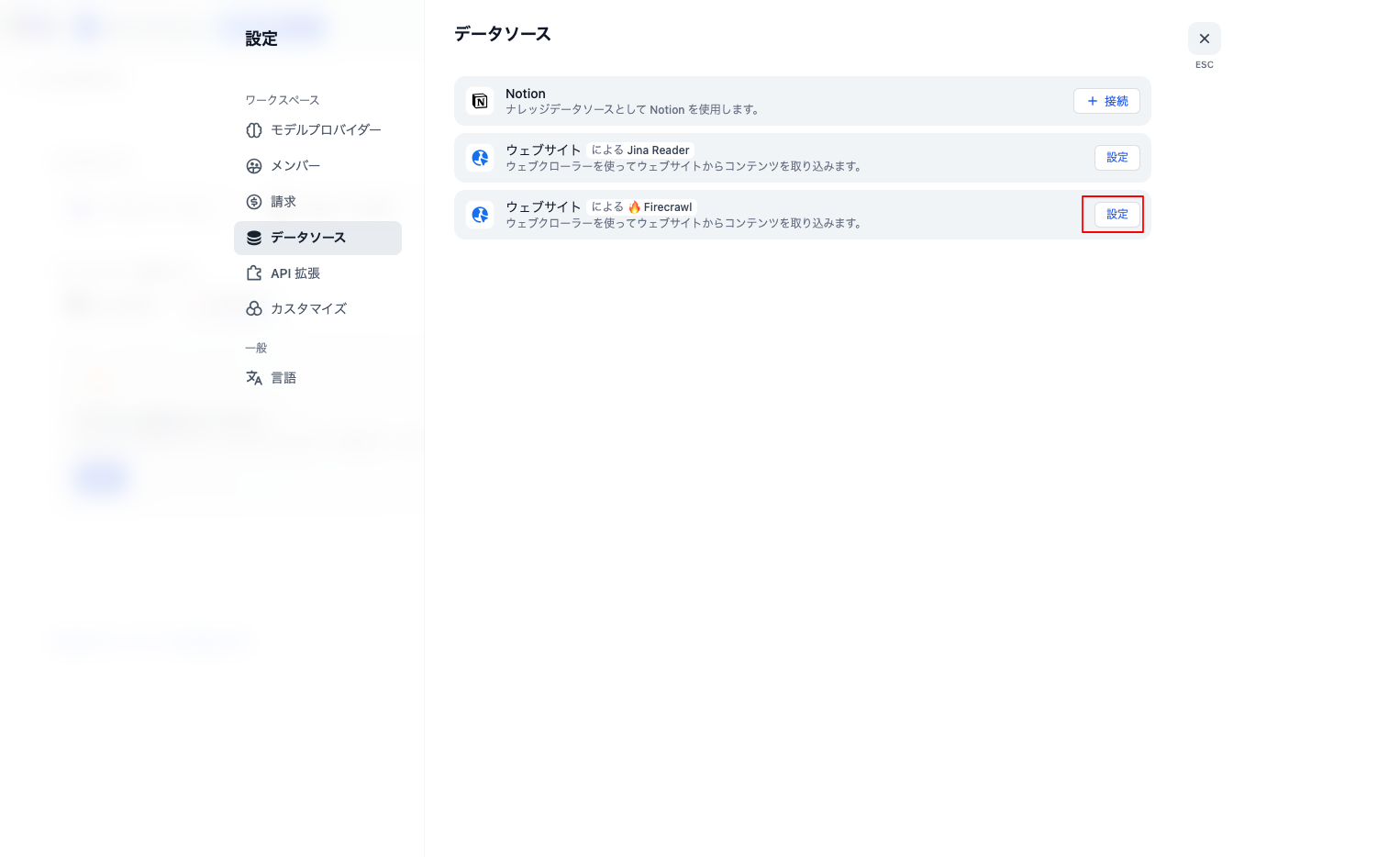Click the Jina Reader provider badge
This screenshot has width=1400, height=857.
640,150
